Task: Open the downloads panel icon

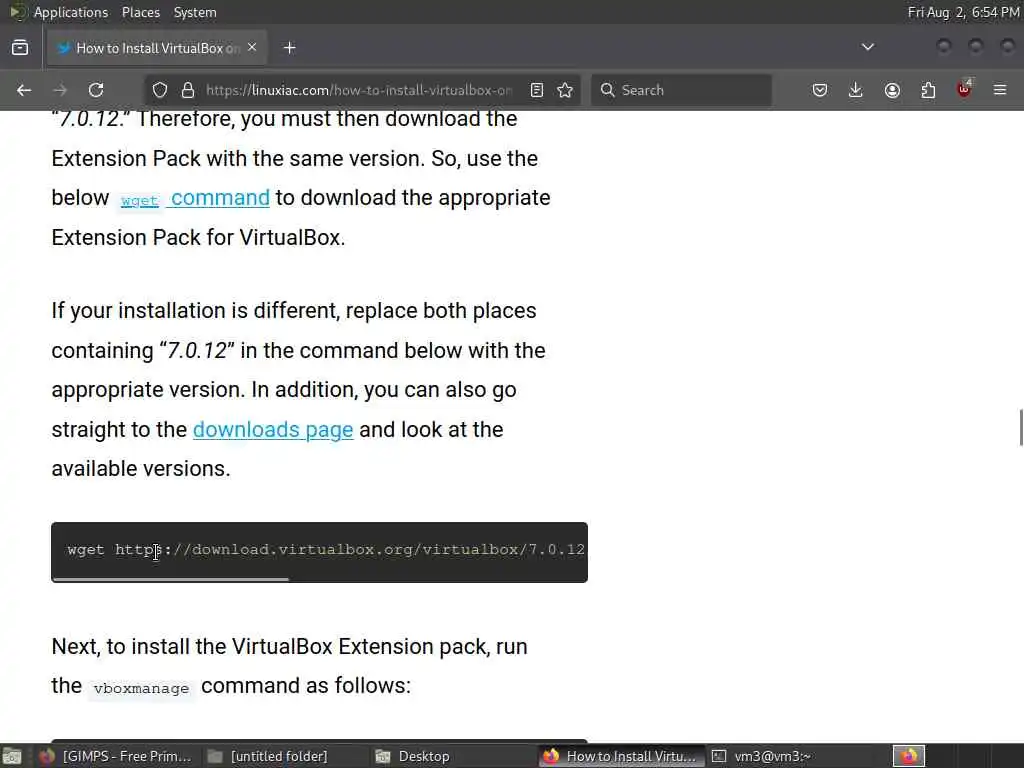Action: pyautogui.click(x=856, y=90)
